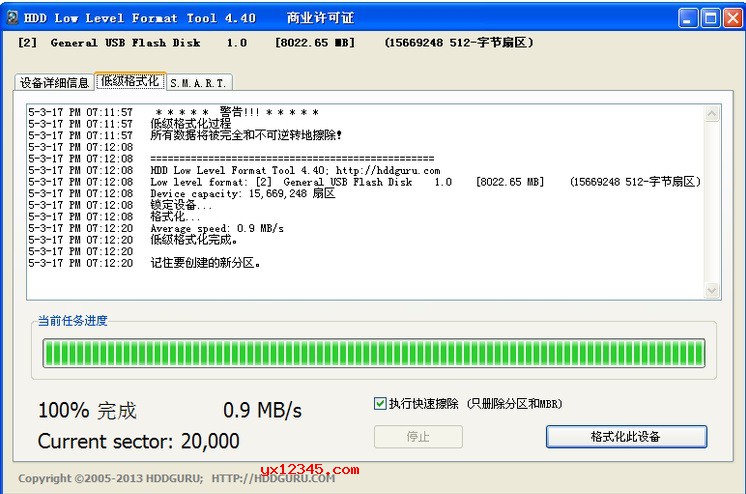Click the app icon in title bar

(13, 18)
